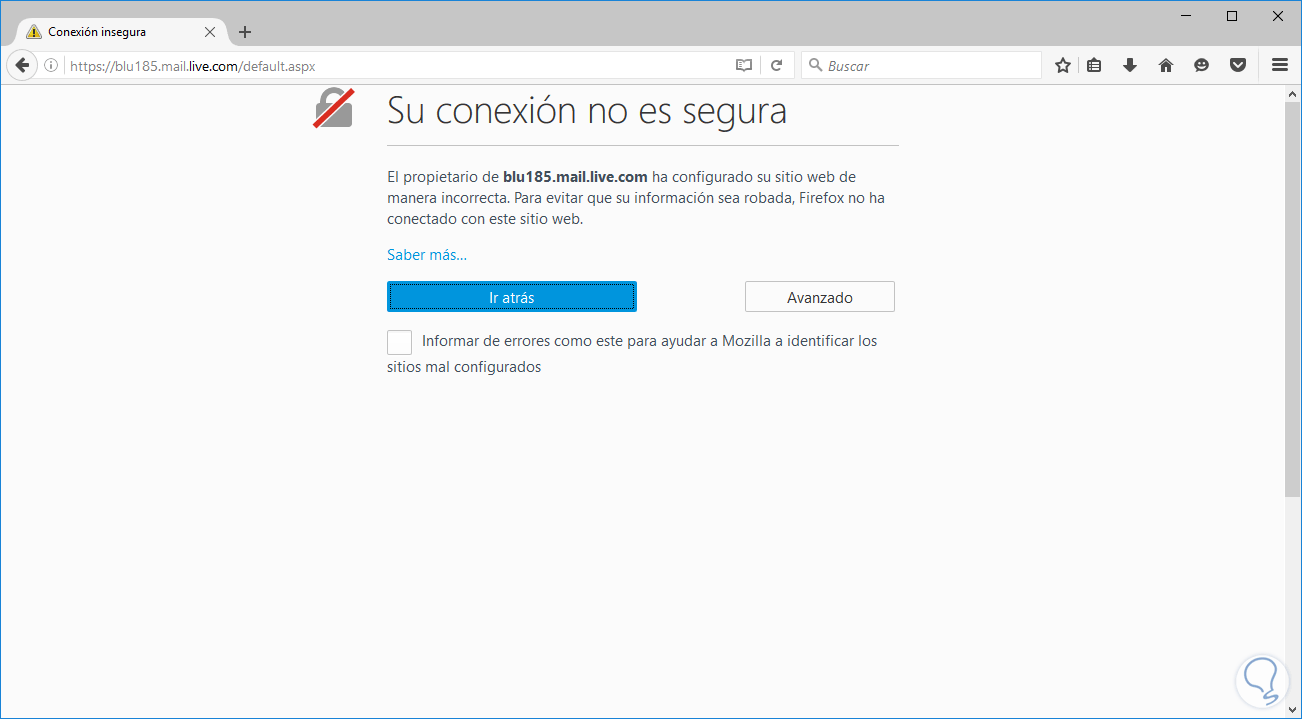Image resolution: width=1302 pixels, height=719 pixels.
Task: Open the Hello smiley chat icon
Action: tap(1201, 66)
